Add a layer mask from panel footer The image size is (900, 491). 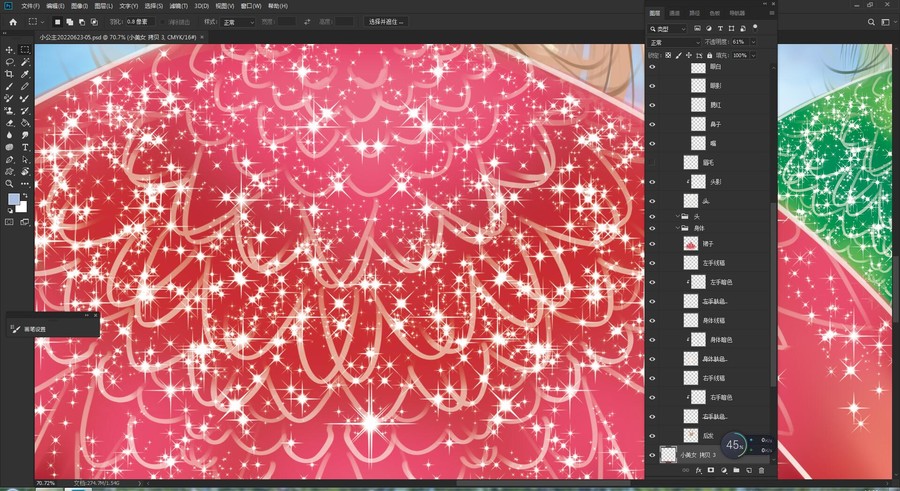click(x=711, y=470)
